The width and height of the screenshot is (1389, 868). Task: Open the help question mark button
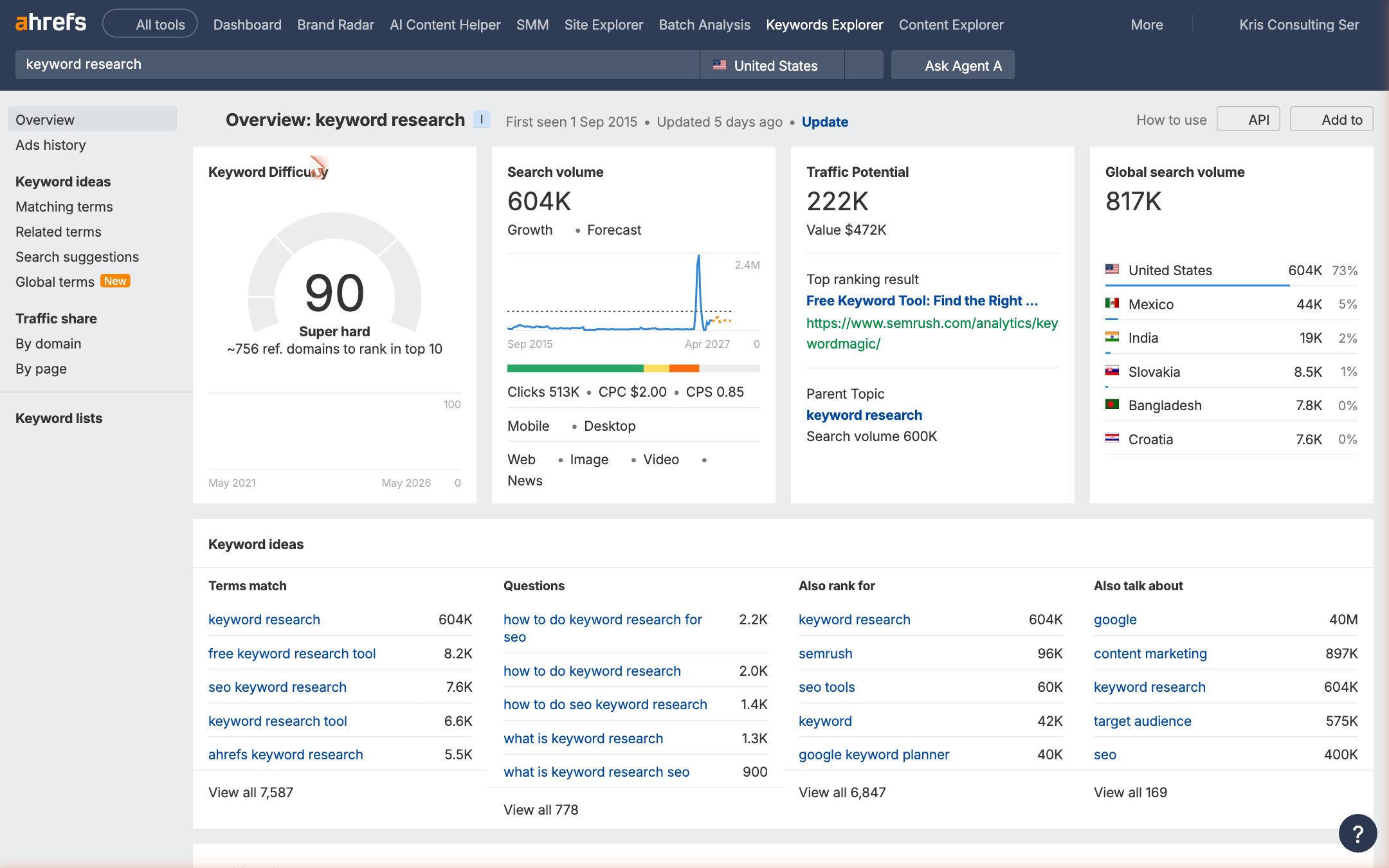(x=1357, y=833)
